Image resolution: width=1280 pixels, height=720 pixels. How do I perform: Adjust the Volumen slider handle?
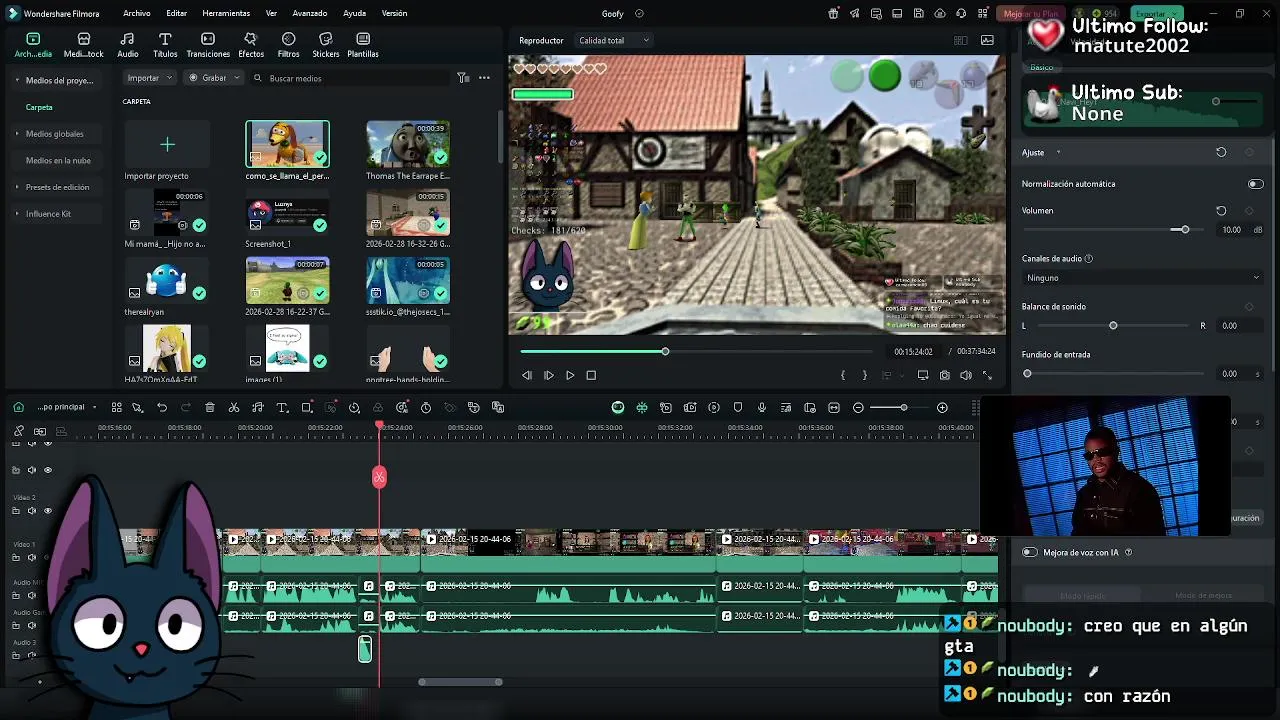(x=1185, y=230)
